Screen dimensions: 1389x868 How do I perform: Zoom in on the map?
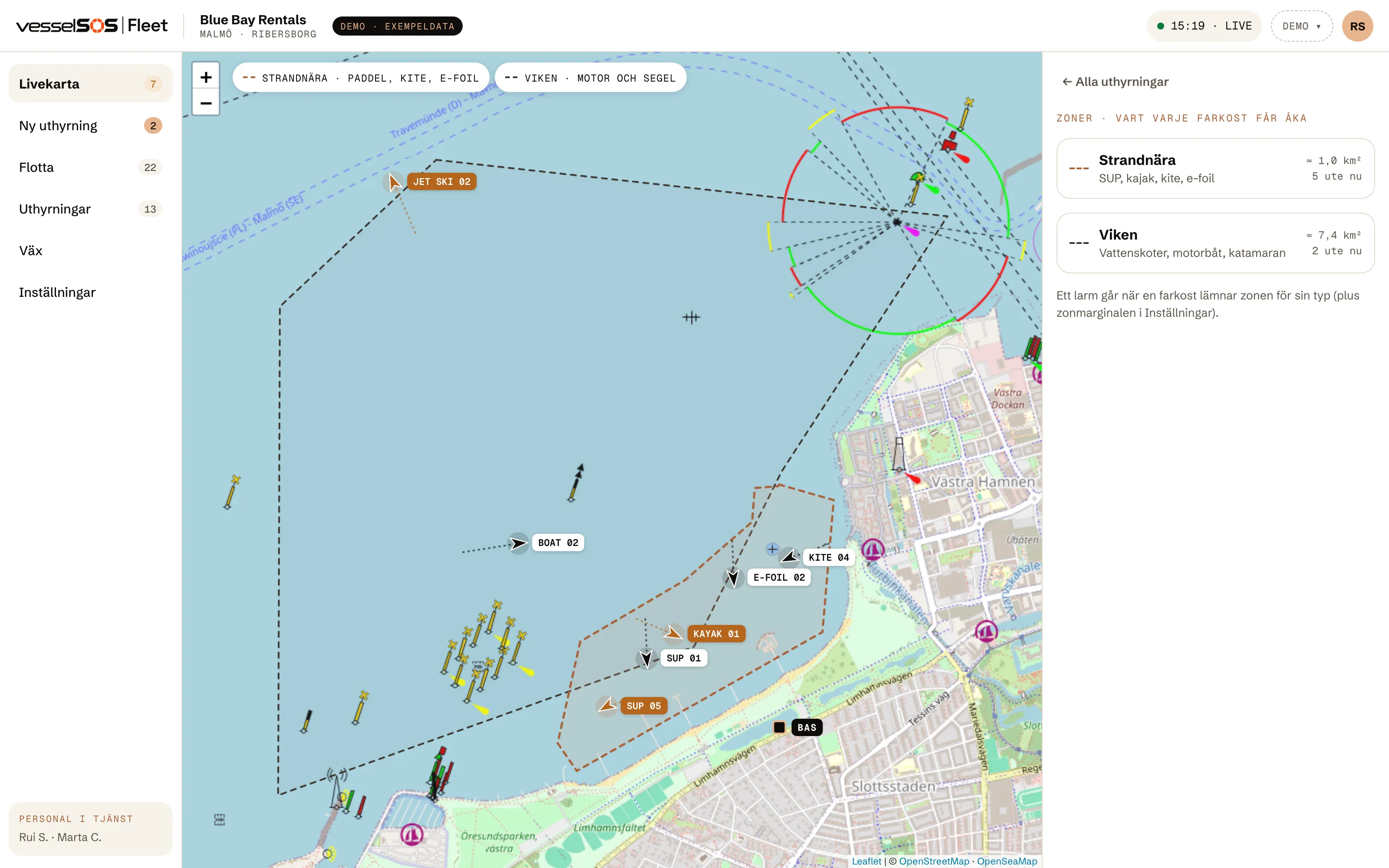pos(205,77)
